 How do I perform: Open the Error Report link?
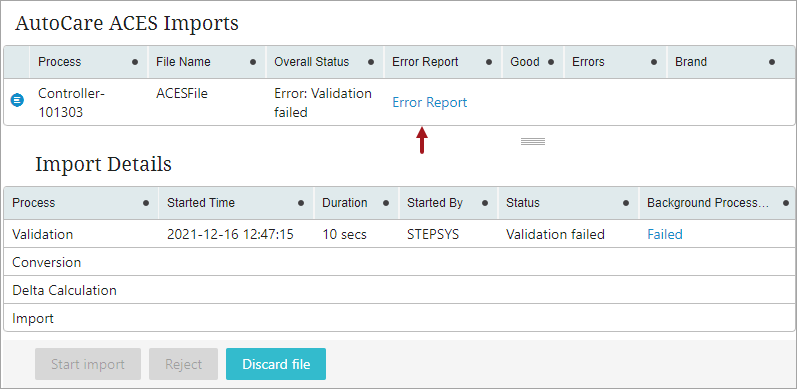pyautogui.click(x=430, y=103)
